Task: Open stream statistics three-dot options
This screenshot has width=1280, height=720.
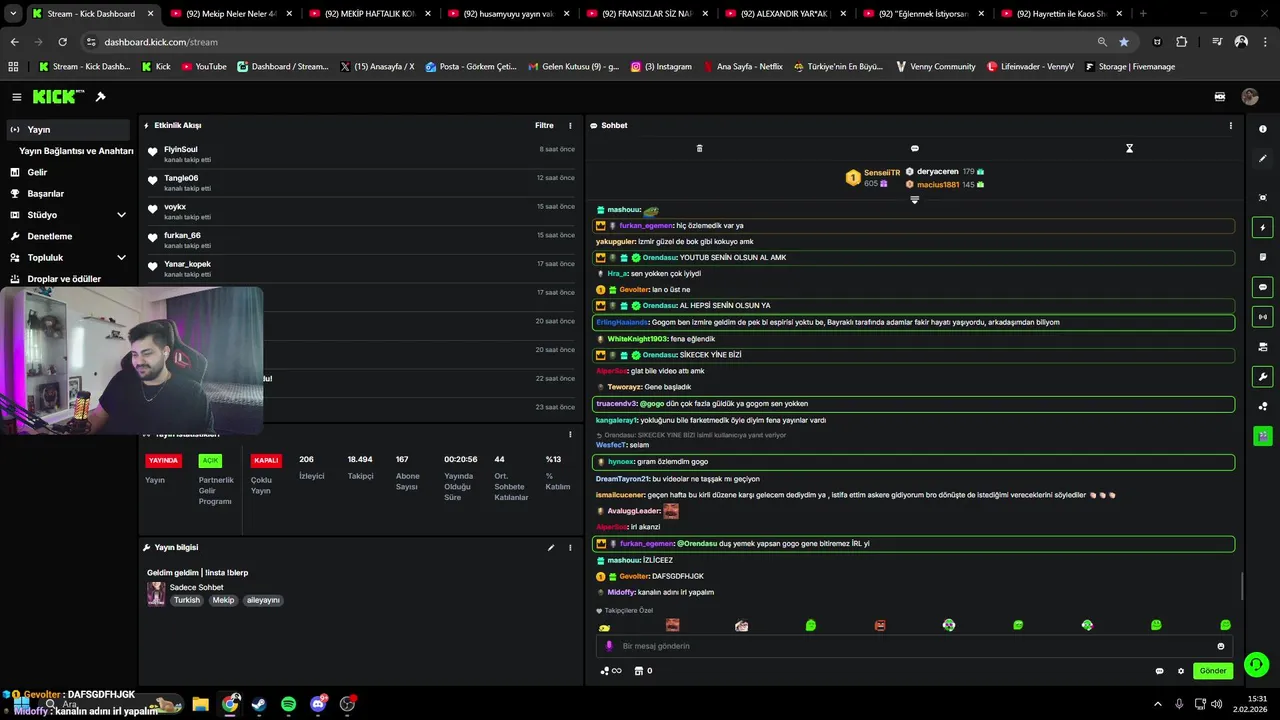Action: point(570,434)
